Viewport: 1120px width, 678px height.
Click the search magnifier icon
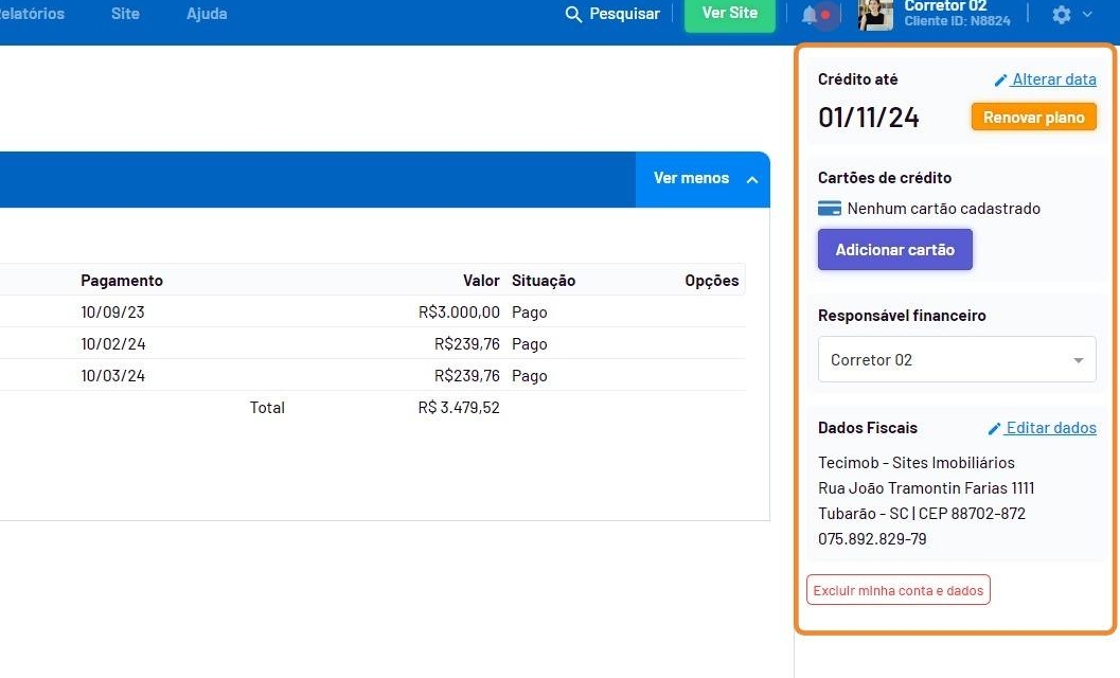click(x=573, y=14)
